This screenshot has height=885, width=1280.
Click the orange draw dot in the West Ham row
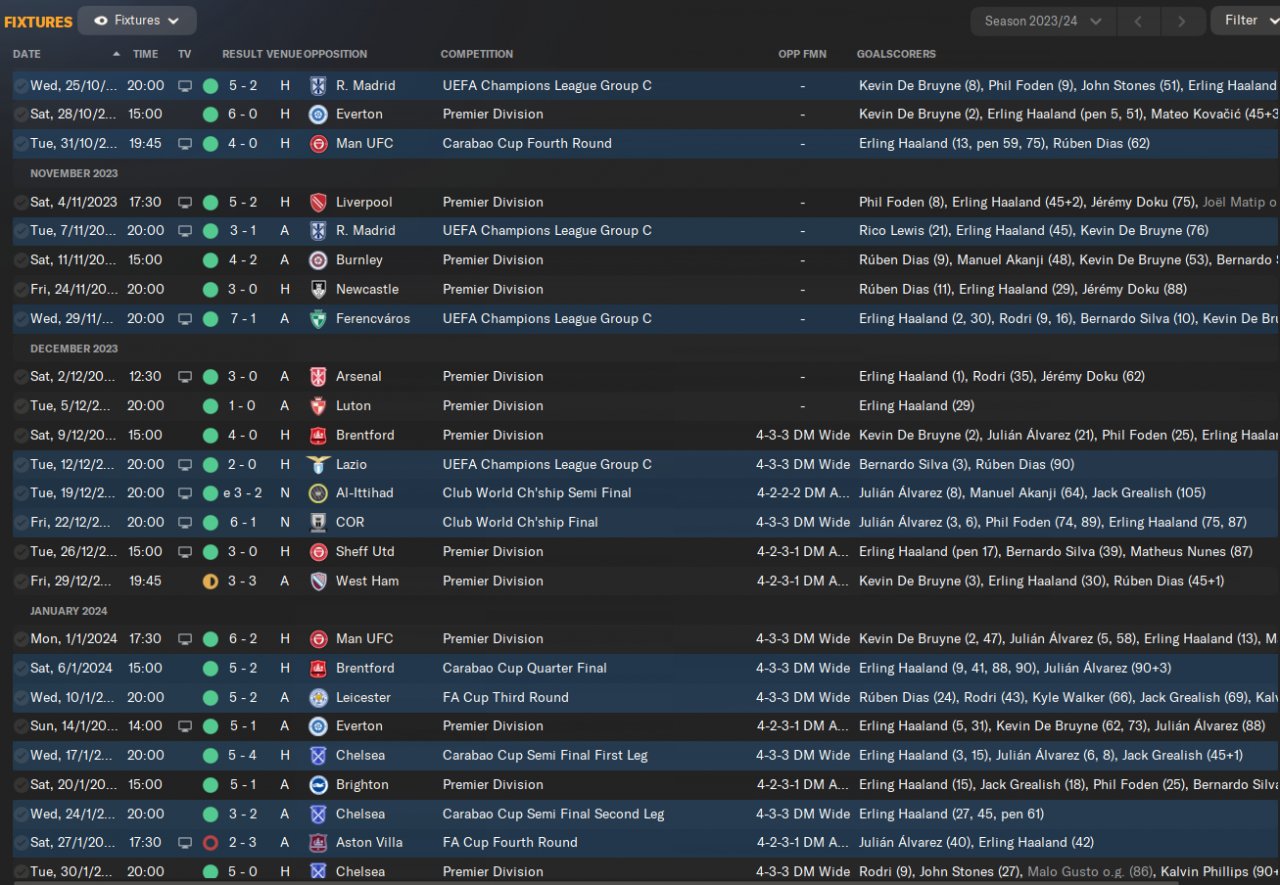(x=210, y=581)
